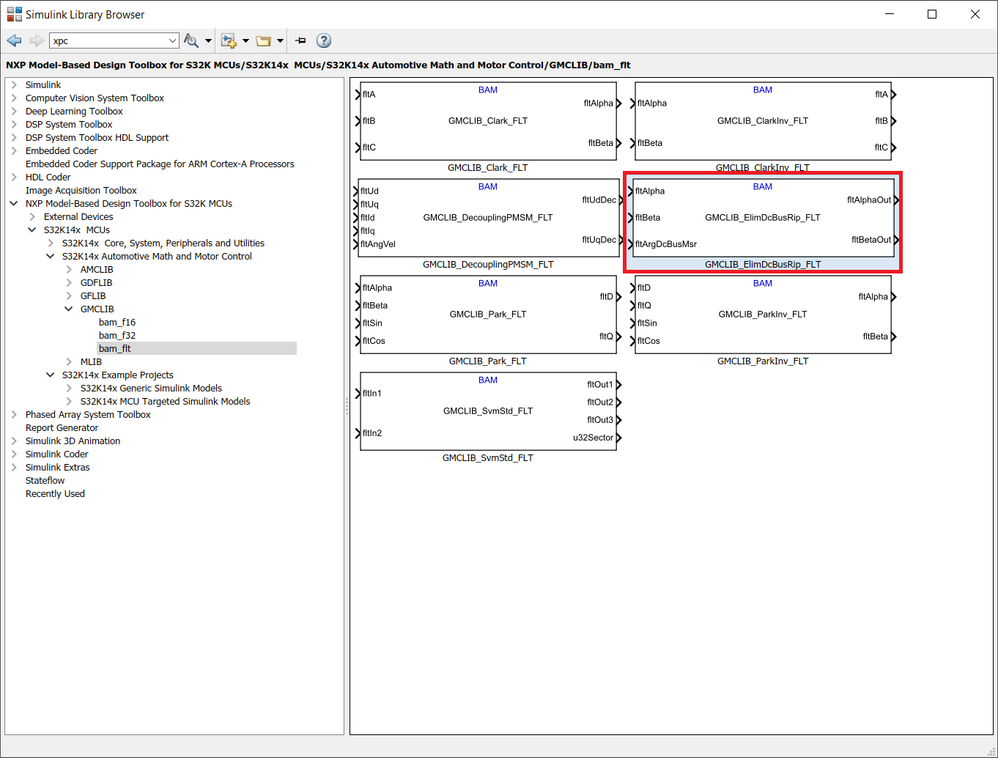
Task: Click label under GMCLIB_DecouplingPMSM_FLT block
Action: click(488, 264)
